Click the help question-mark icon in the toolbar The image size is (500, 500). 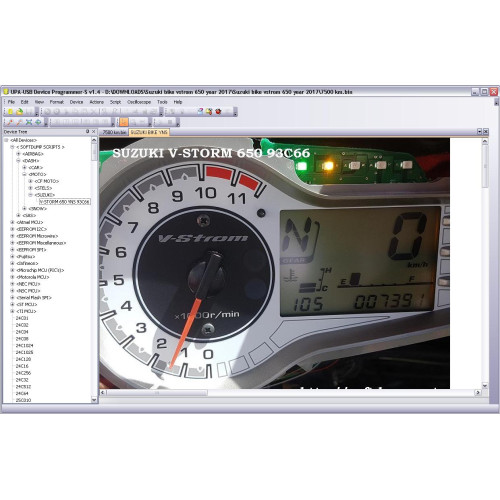click(x=200, y=112)
